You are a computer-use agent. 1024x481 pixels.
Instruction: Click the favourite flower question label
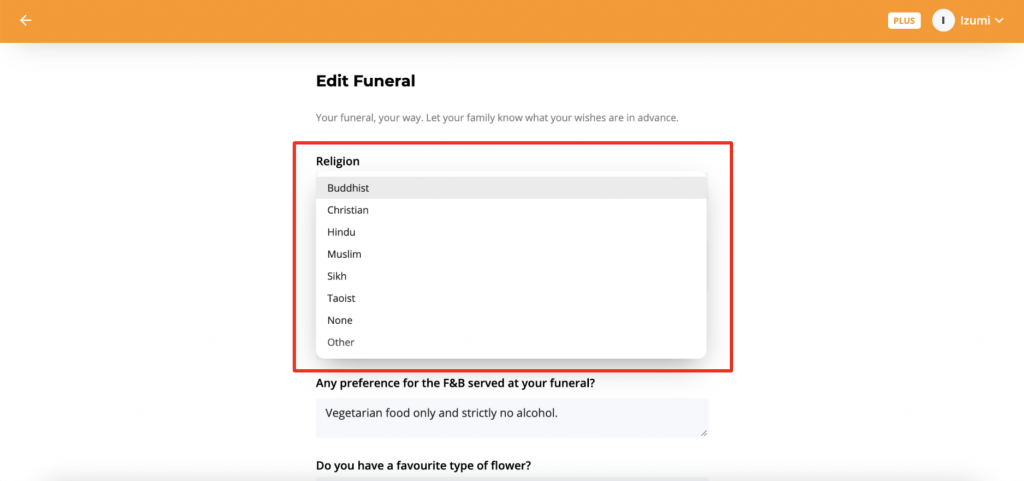click(423, 465)
